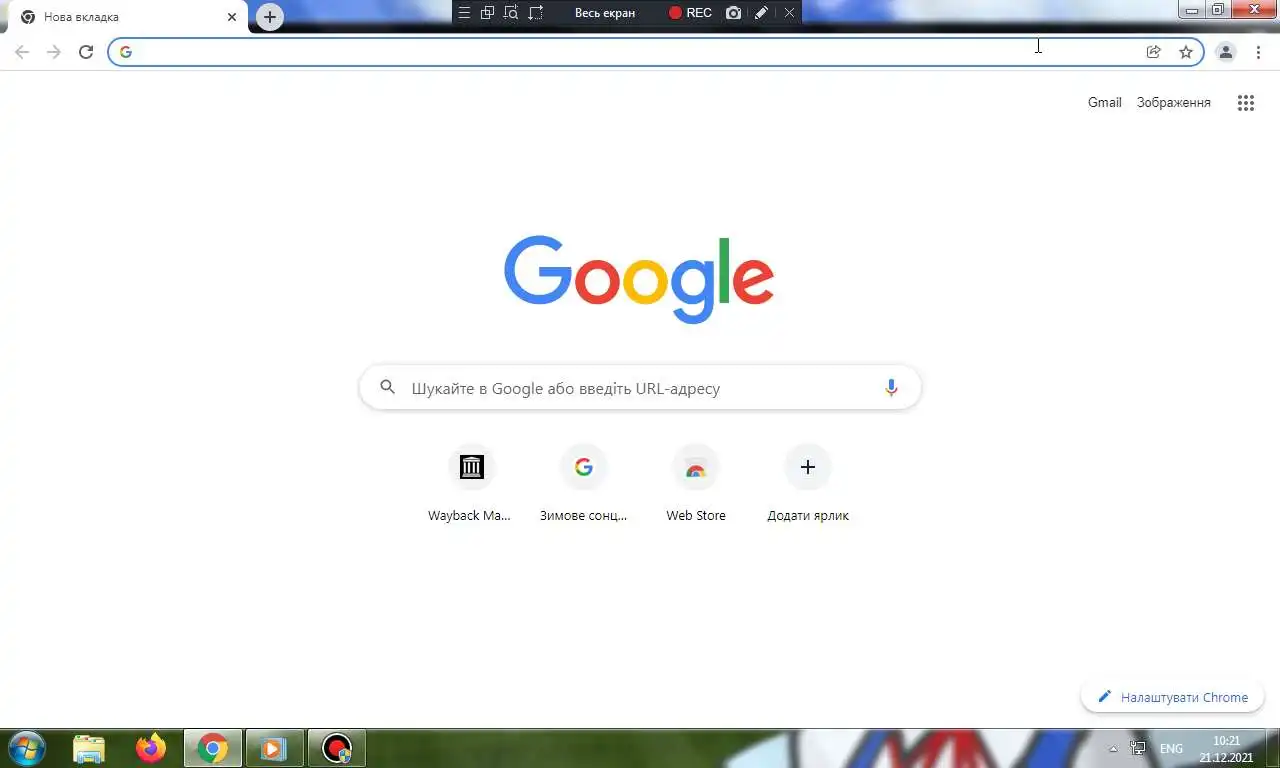Click the share page icon in address bar
This screenshot has height=768, width=1280.
point(1153,52)
